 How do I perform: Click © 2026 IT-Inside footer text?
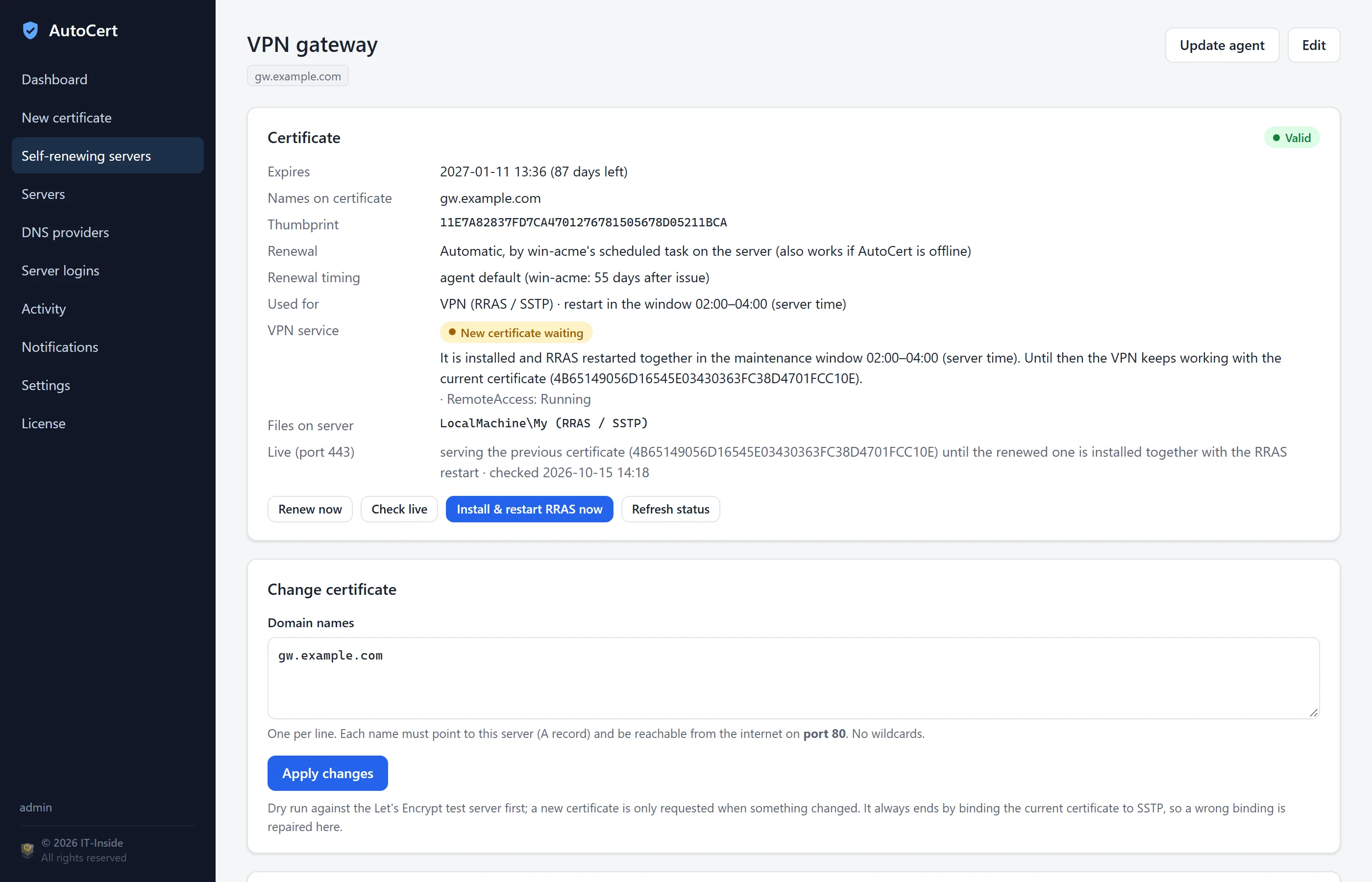(x=82, y=843)
